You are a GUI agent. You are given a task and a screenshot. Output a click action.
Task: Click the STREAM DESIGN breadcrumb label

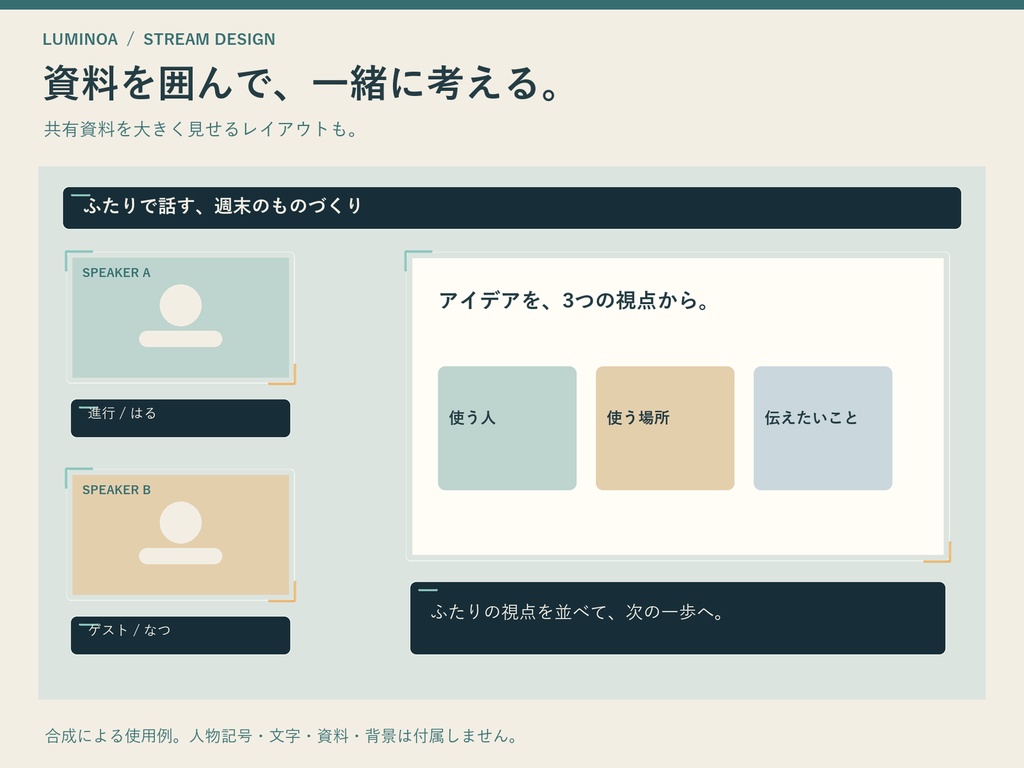click(209, 39)
